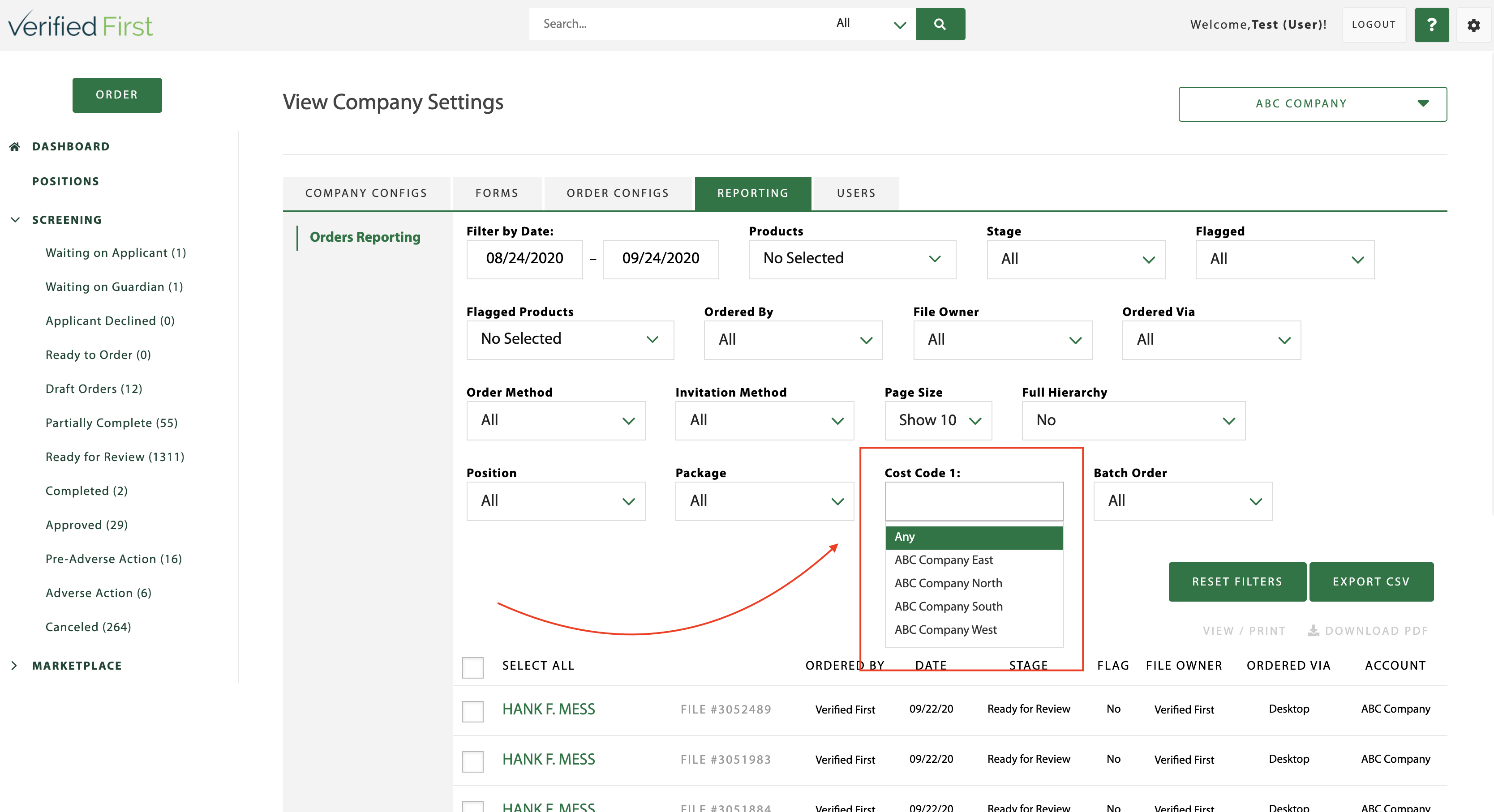Open the Invitation Method dropdown
The width and height of the screenshot is (1494, 812).
(764, 420)
